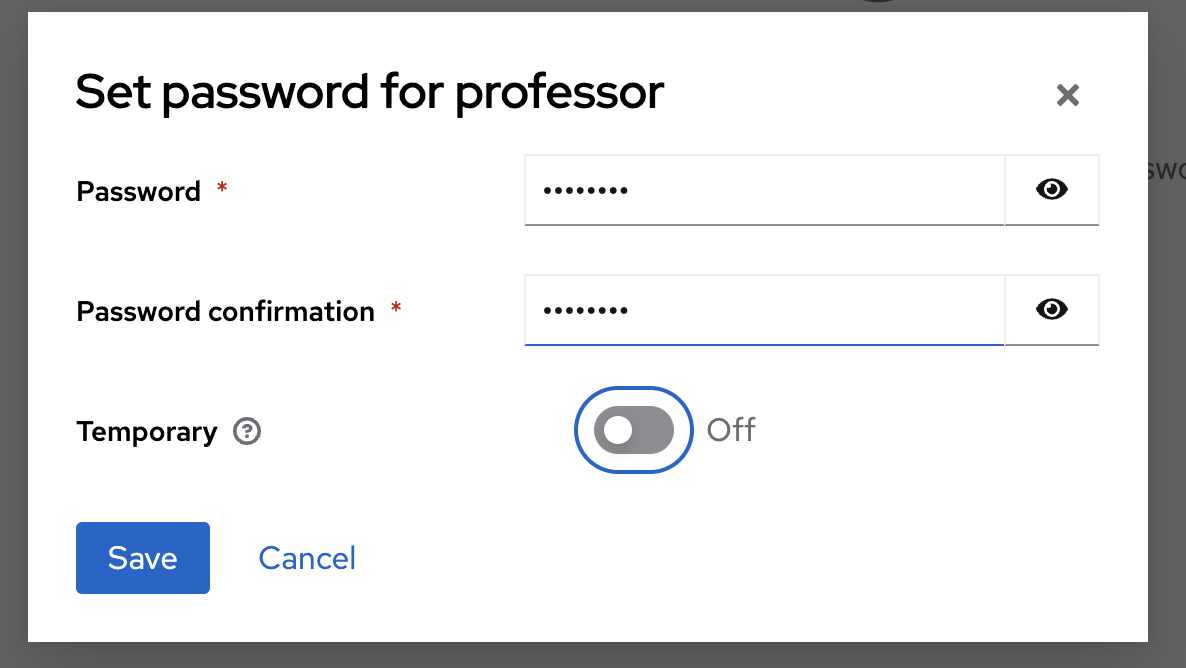The image size is (1186, 668).
Task: Reveal the Password field contents with eye icon
Action: (x=1051, y=190)
